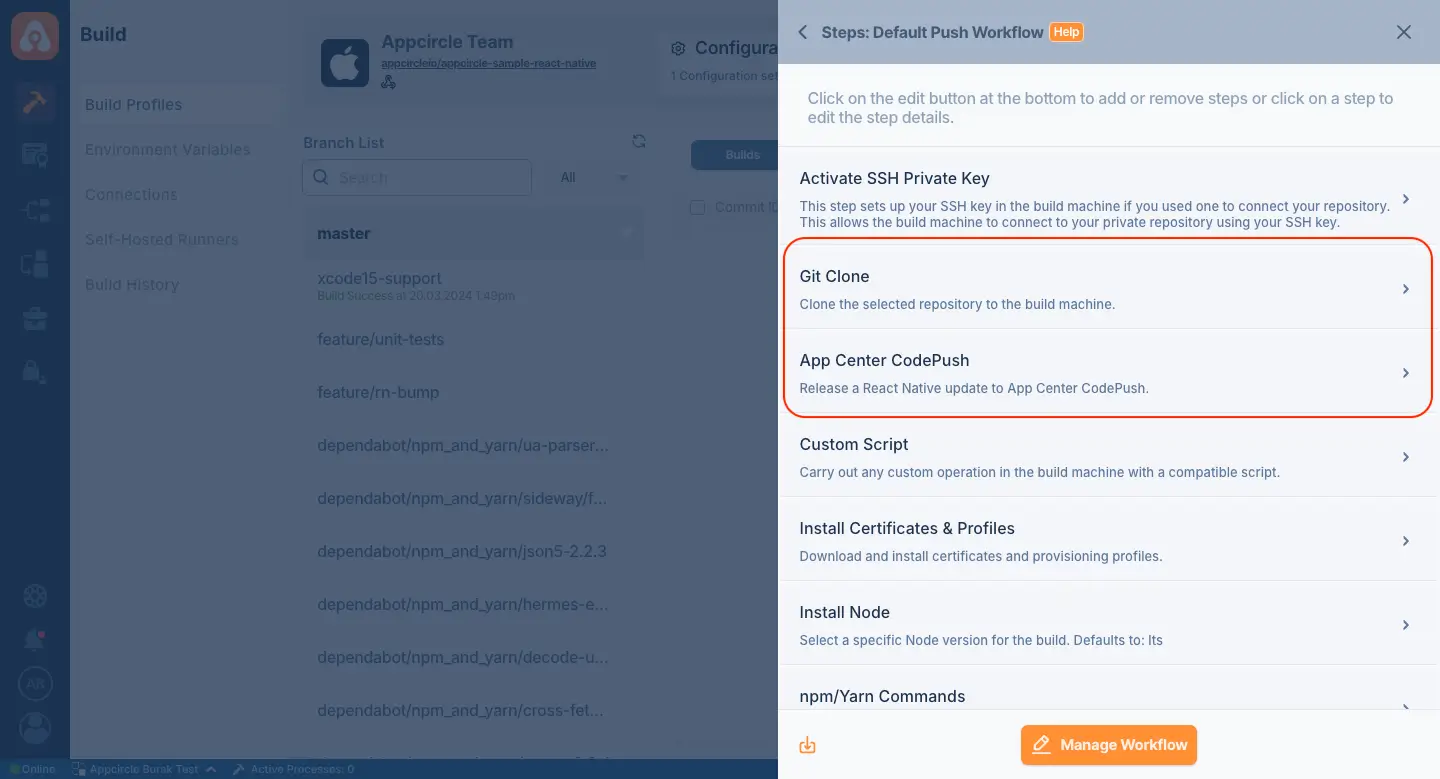Click the Appcircle logo icon
The image size is (1440, 779).
tap(35, 35)
